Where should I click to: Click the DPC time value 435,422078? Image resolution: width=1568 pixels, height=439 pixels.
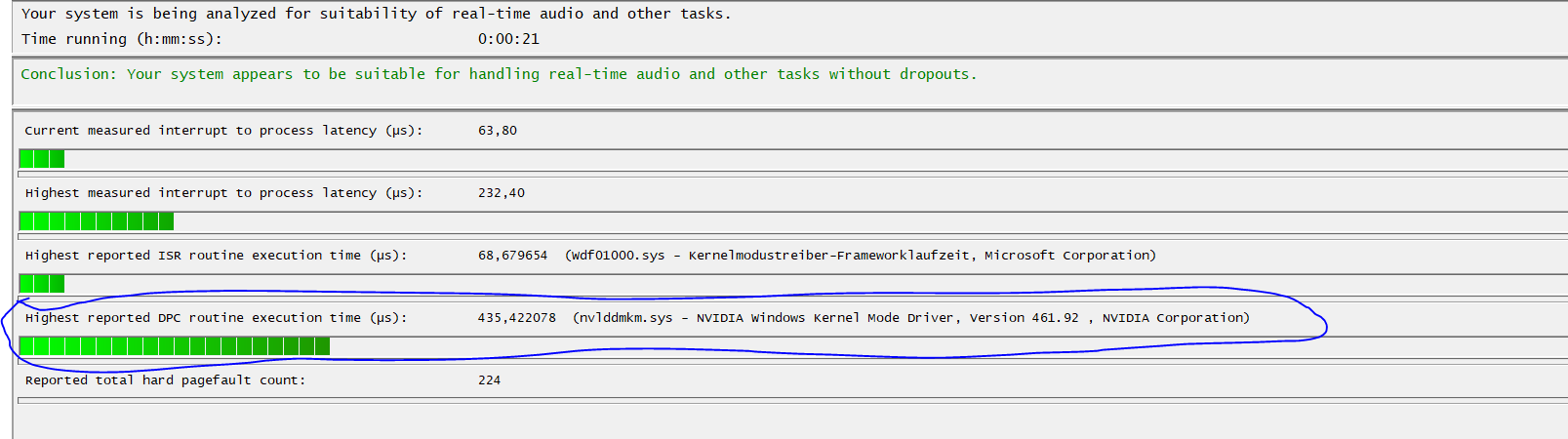(516, 318)
